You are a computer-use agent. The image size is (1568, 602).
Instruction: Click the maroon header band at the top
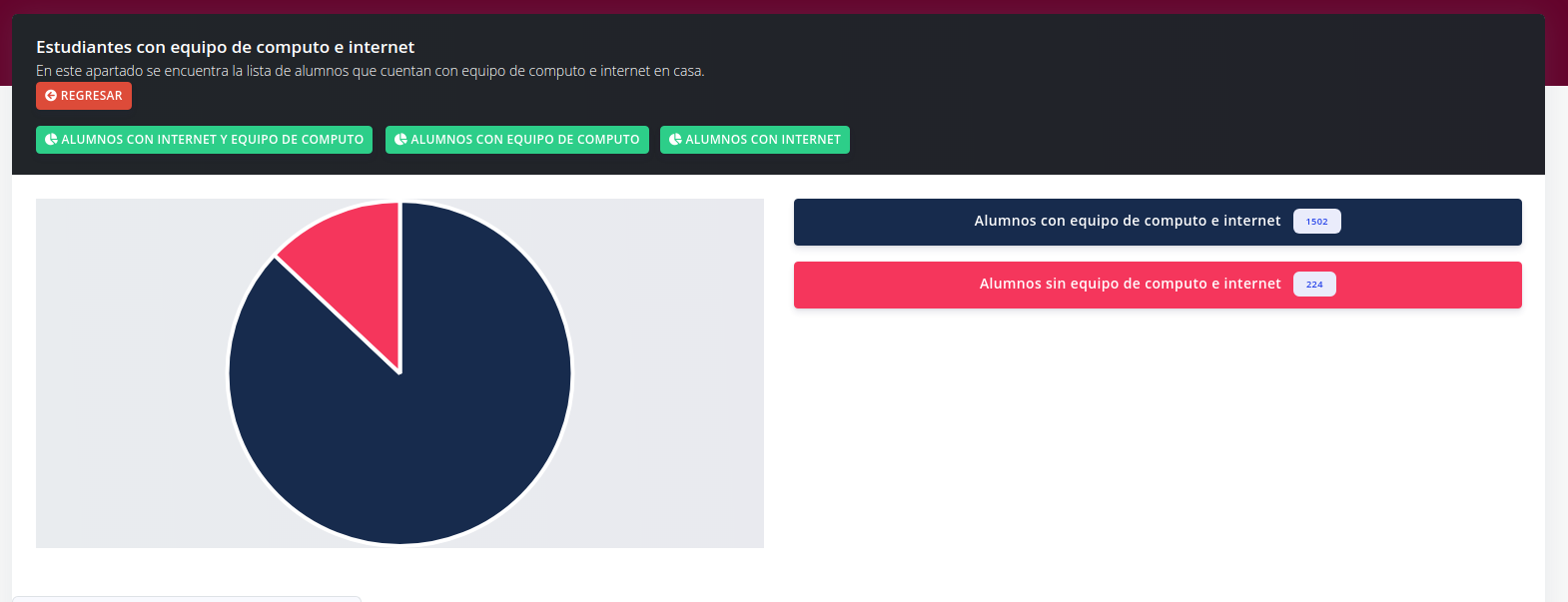pos(784,6)
